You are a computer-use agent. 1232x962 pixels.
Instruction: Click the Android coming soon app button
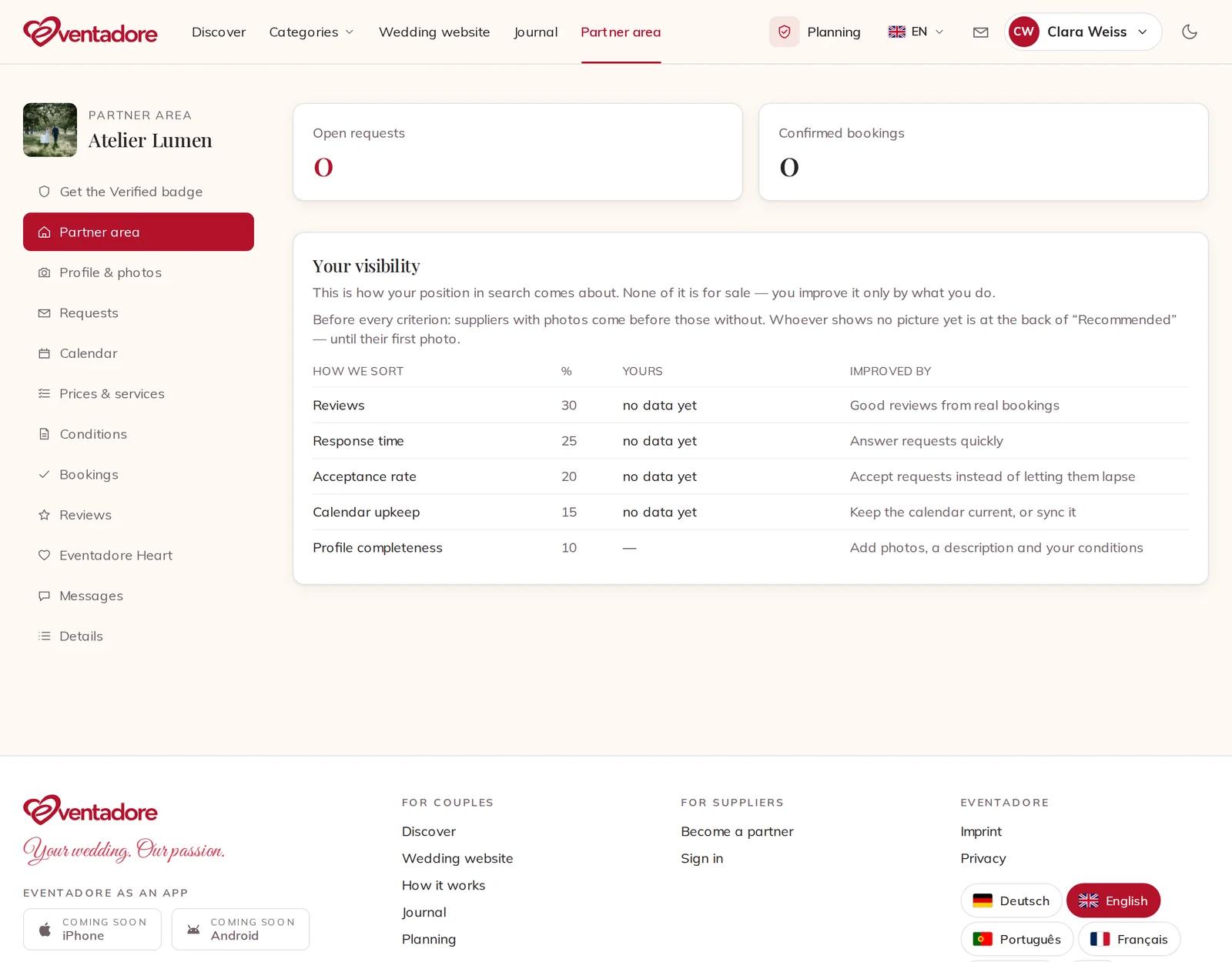point(240,929)
